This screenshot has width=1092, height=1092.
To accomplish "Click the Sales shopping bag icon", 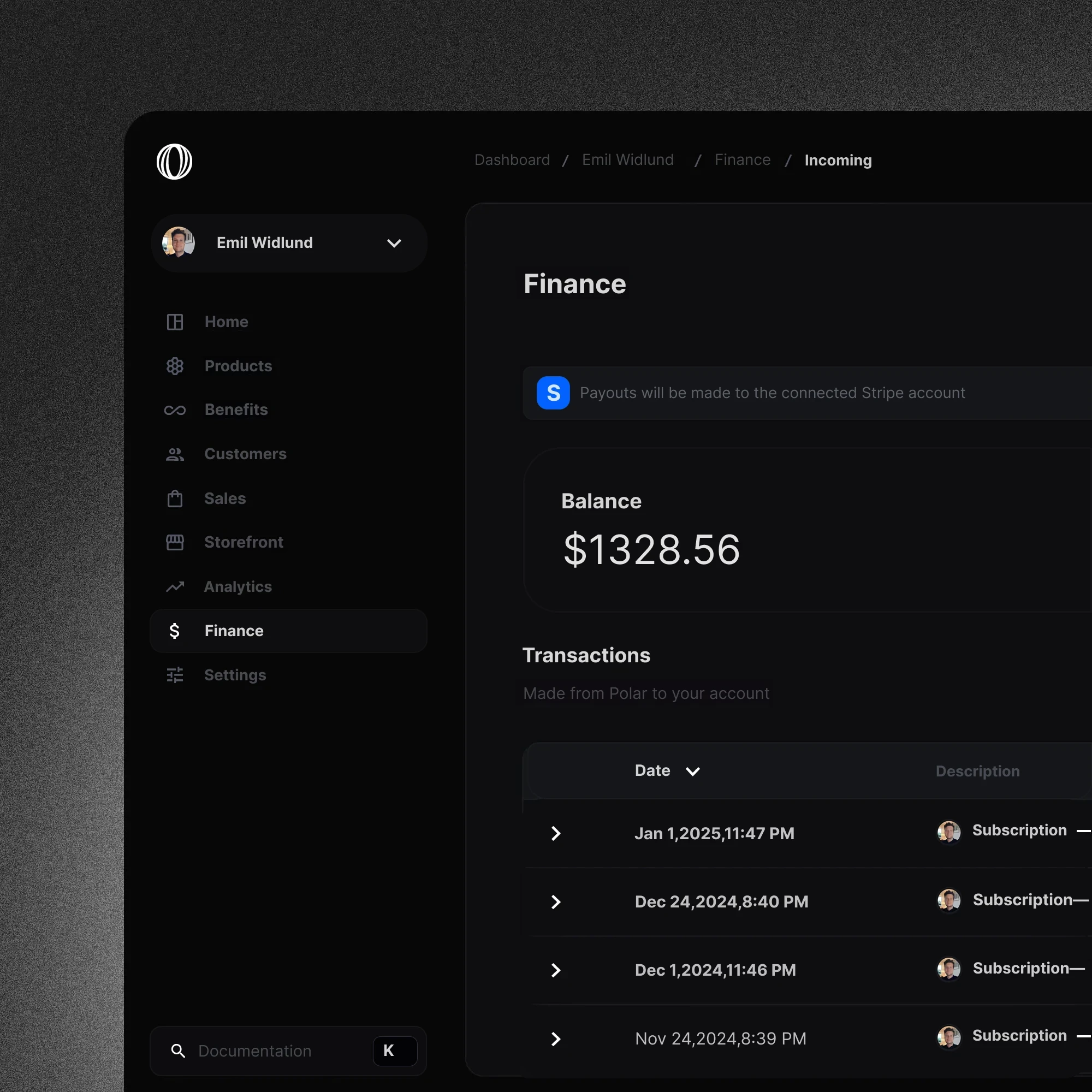I will (175, 498).
